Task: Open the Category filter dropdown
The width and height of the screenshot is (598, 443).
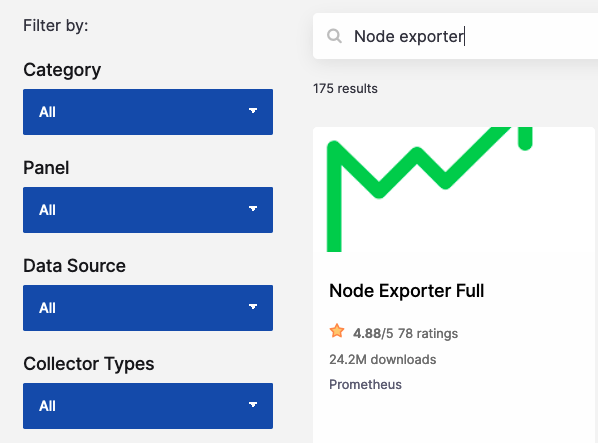Action: 148,112
